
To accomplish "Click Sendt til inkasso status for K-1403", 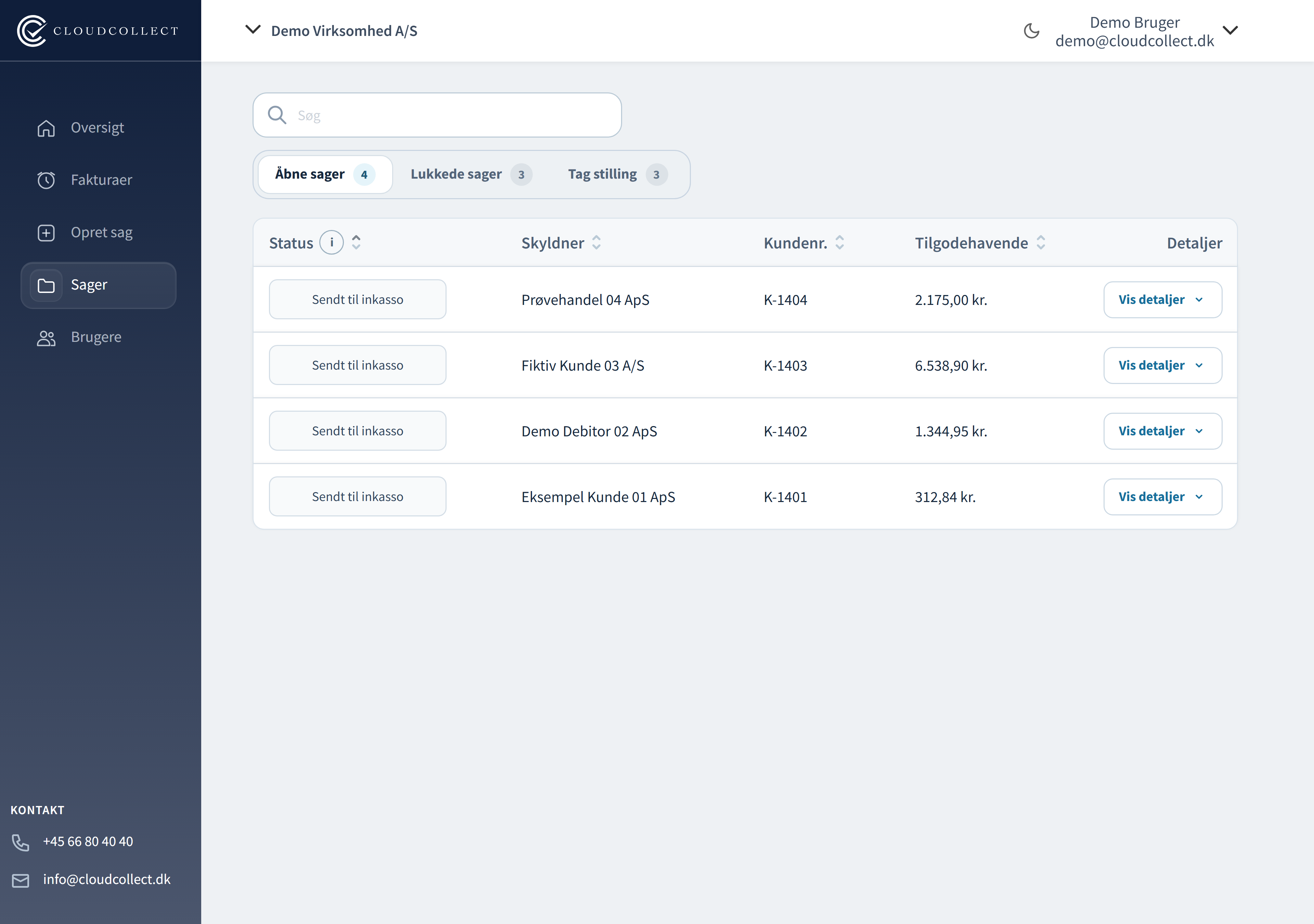I will point(358,366).
